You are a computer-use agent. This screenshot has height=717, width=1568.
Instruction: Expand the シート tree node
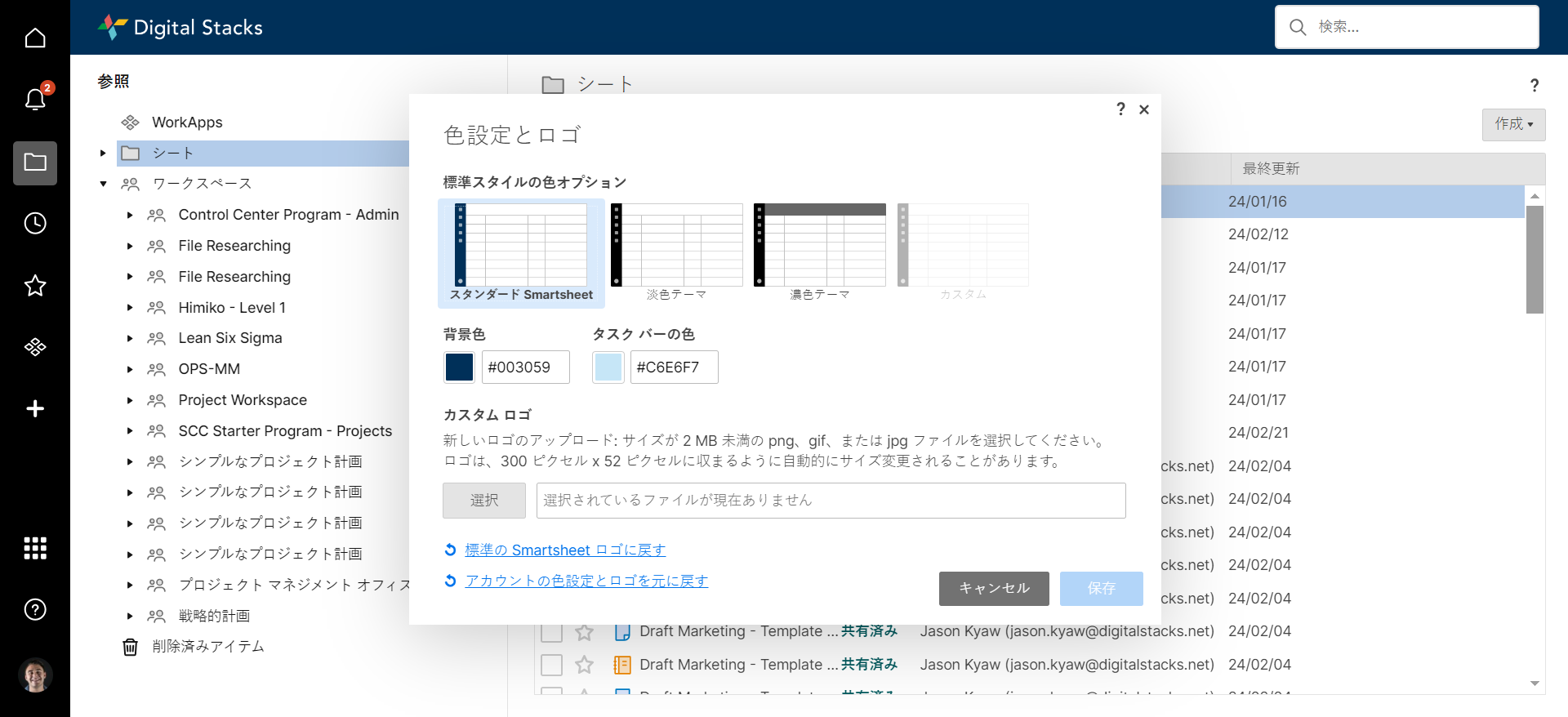(x=102, y=153)
